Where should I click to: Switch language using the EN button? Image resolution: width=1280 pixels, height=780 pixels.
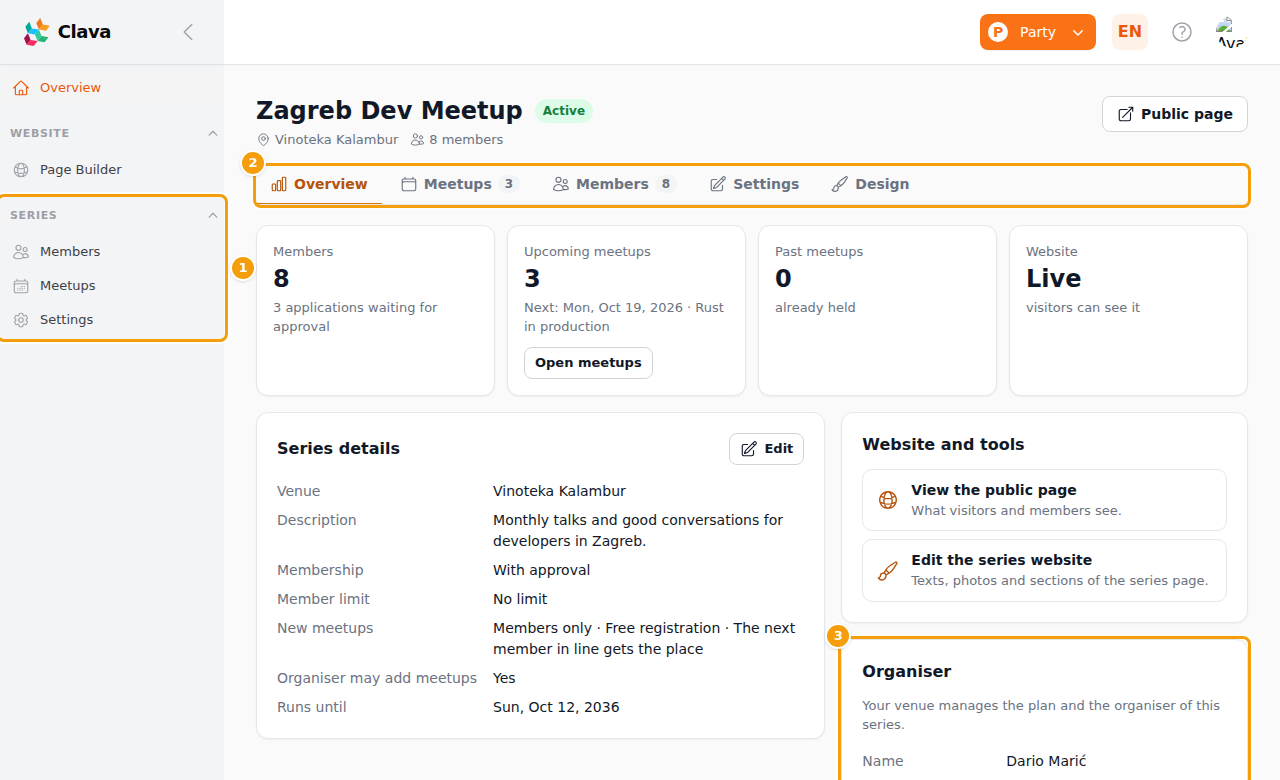(1130, 32)
